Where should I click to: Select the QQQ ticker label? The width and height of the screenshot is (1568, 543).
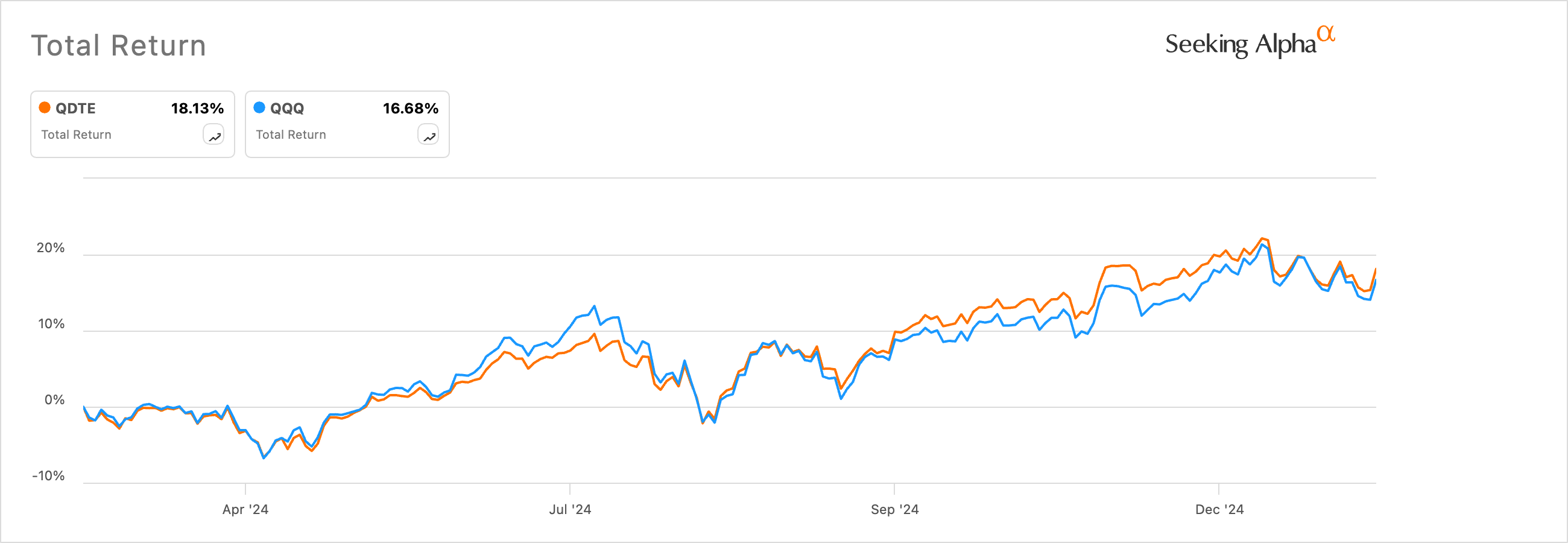click(286, 108)
